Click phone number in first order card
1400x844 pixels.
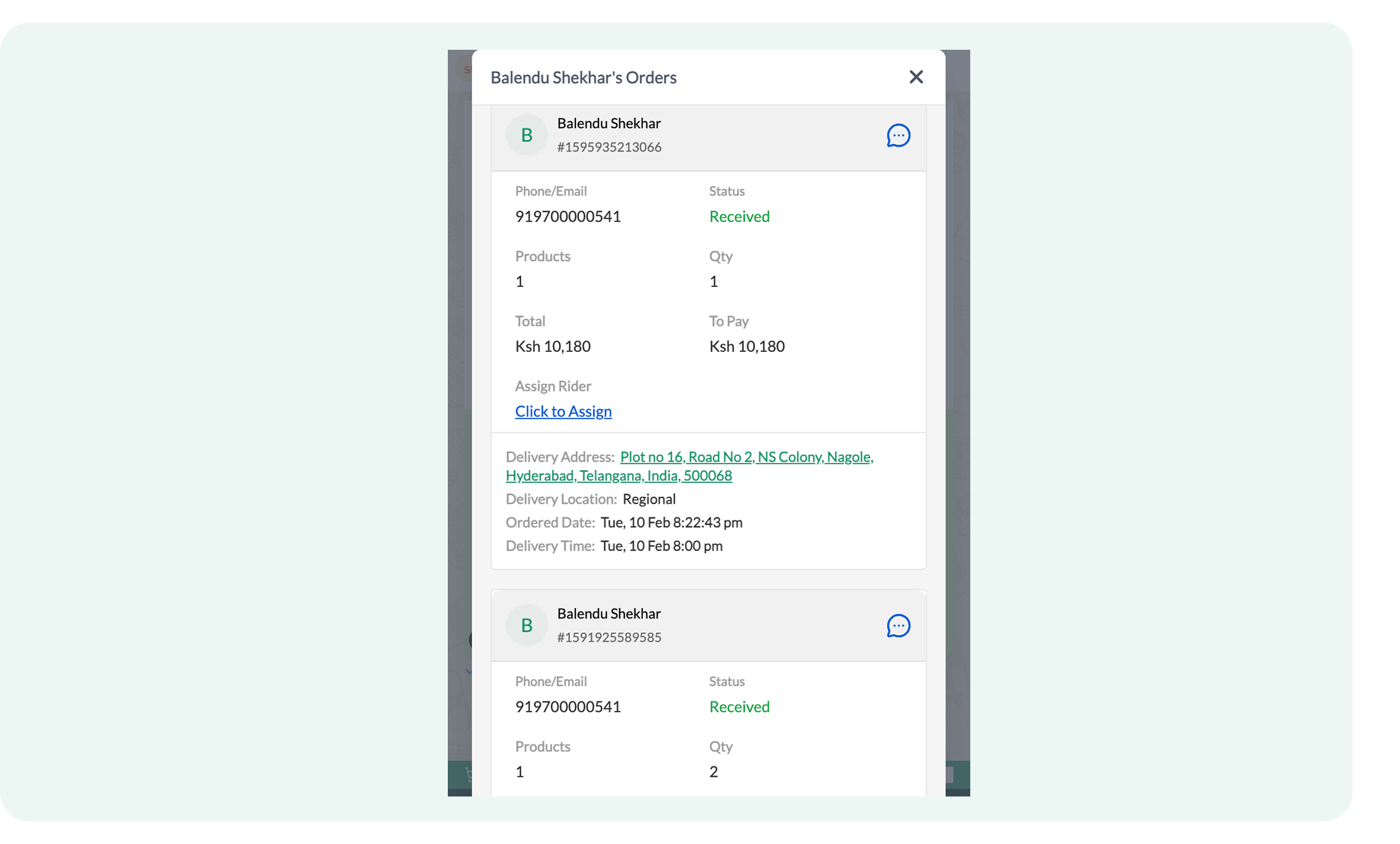point(567,217)
